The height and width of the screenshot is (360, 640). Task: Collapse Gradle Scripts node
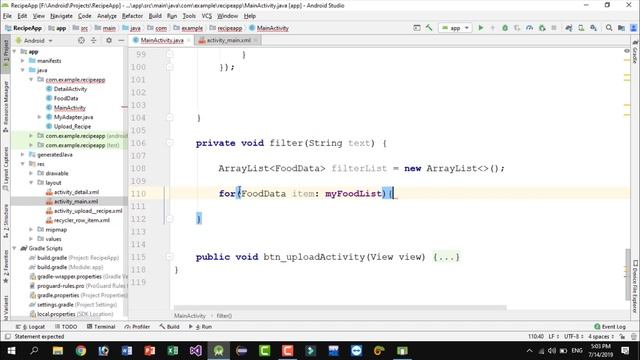click(15, 249)
